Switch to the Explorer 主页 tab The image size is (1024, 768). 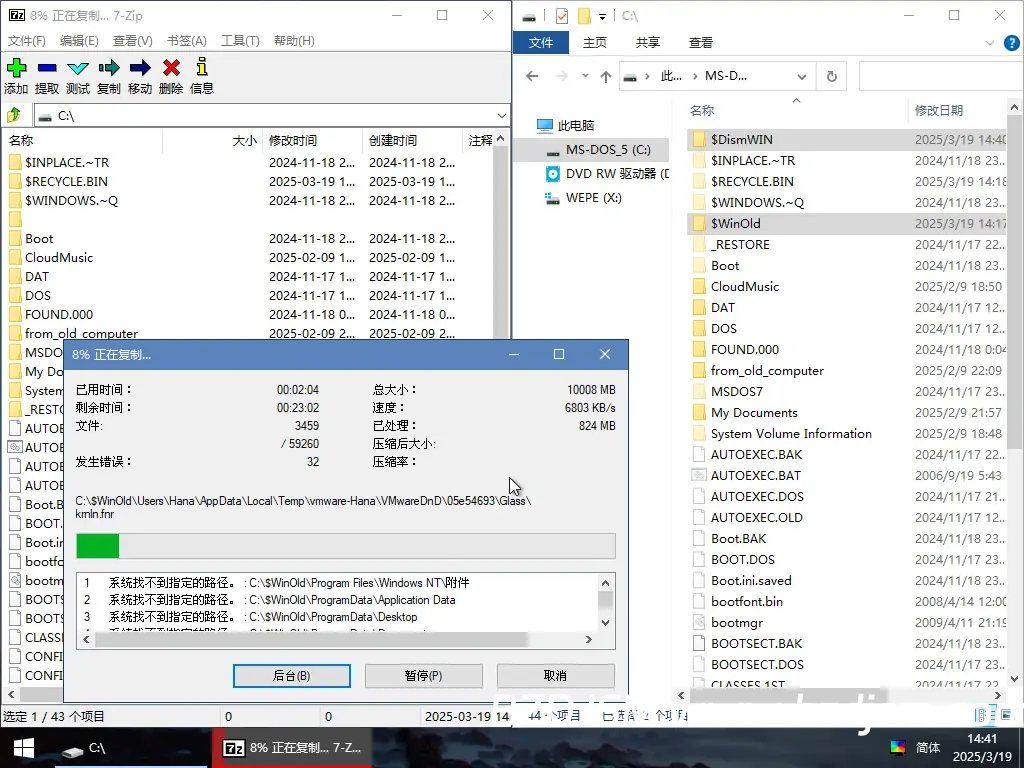594,42
